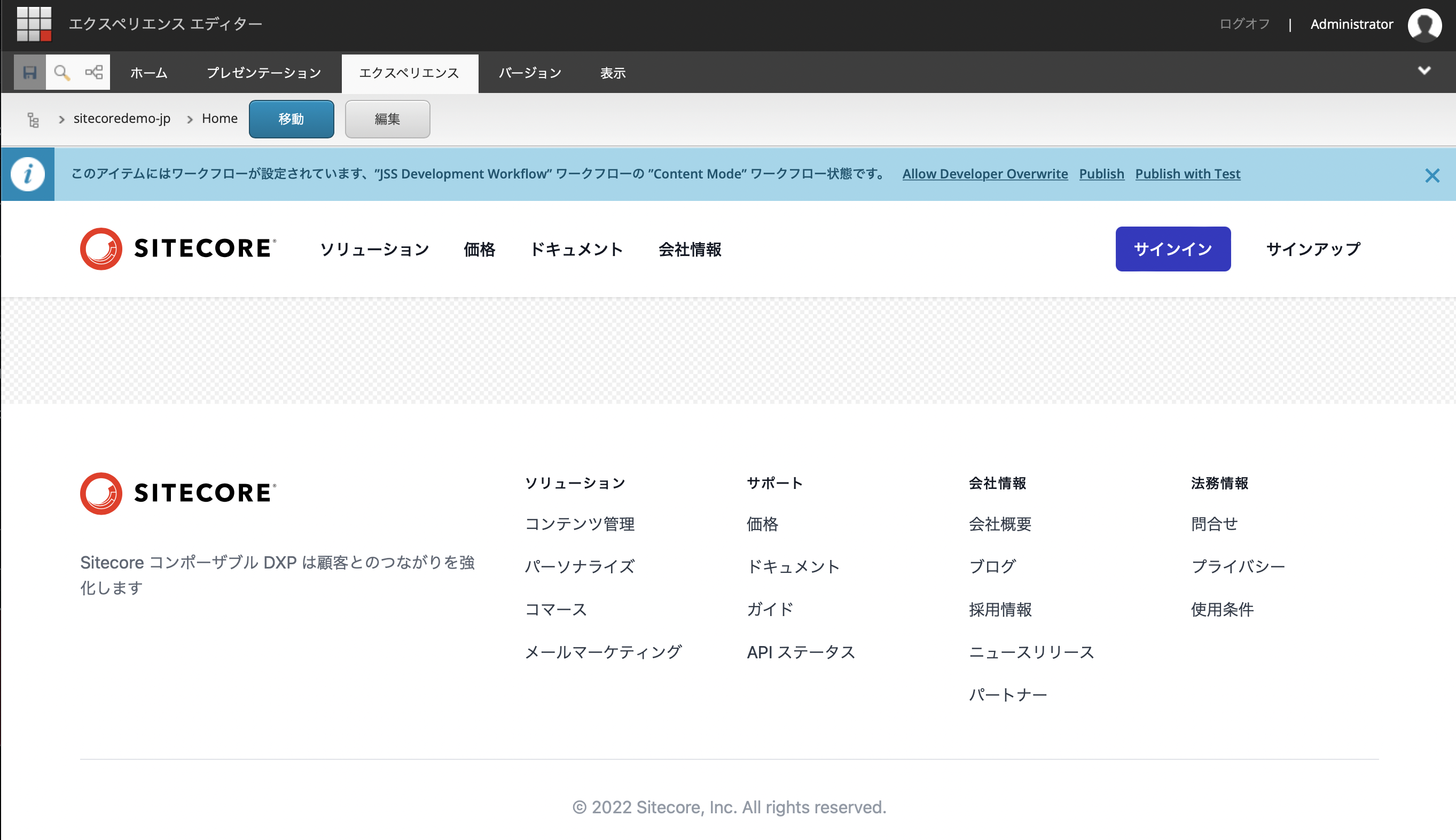The height and width of the screenshot is (840, 1456).
Task: Open ソリューション in site header menu
Action: click(375, 249)
